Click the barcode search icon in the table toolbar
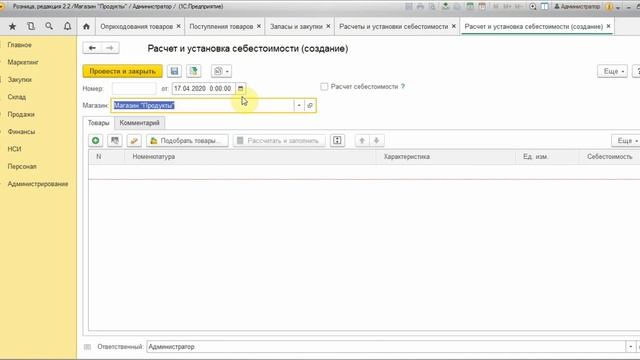Viewport: 640px width, 360px height. [x=115, y=140]
